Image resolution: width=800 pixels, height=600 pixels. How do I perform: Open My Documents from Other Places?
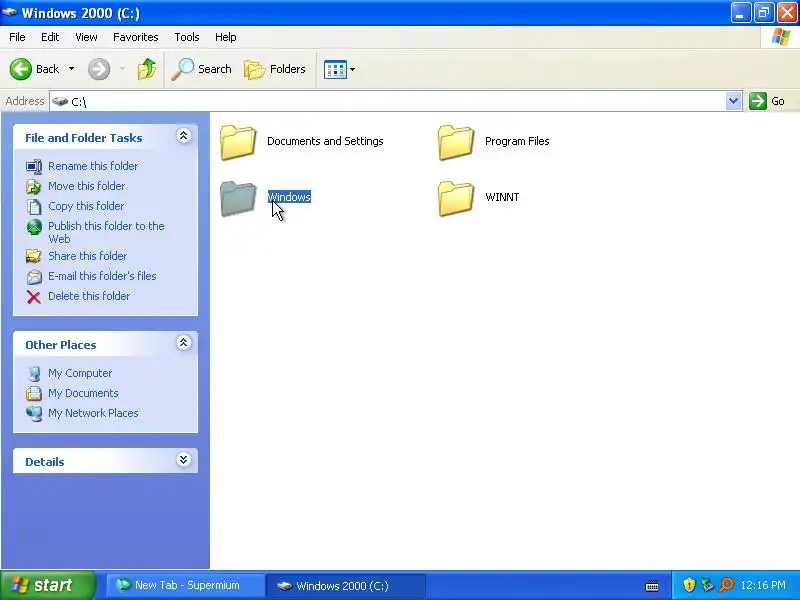(83, 393)
